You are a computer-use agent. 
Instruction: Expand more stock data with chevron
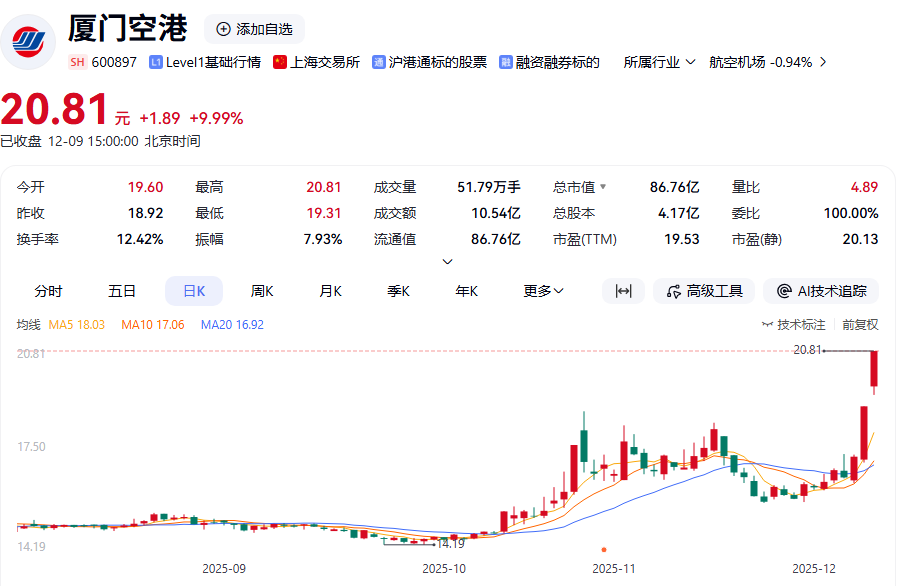point(447,262)
